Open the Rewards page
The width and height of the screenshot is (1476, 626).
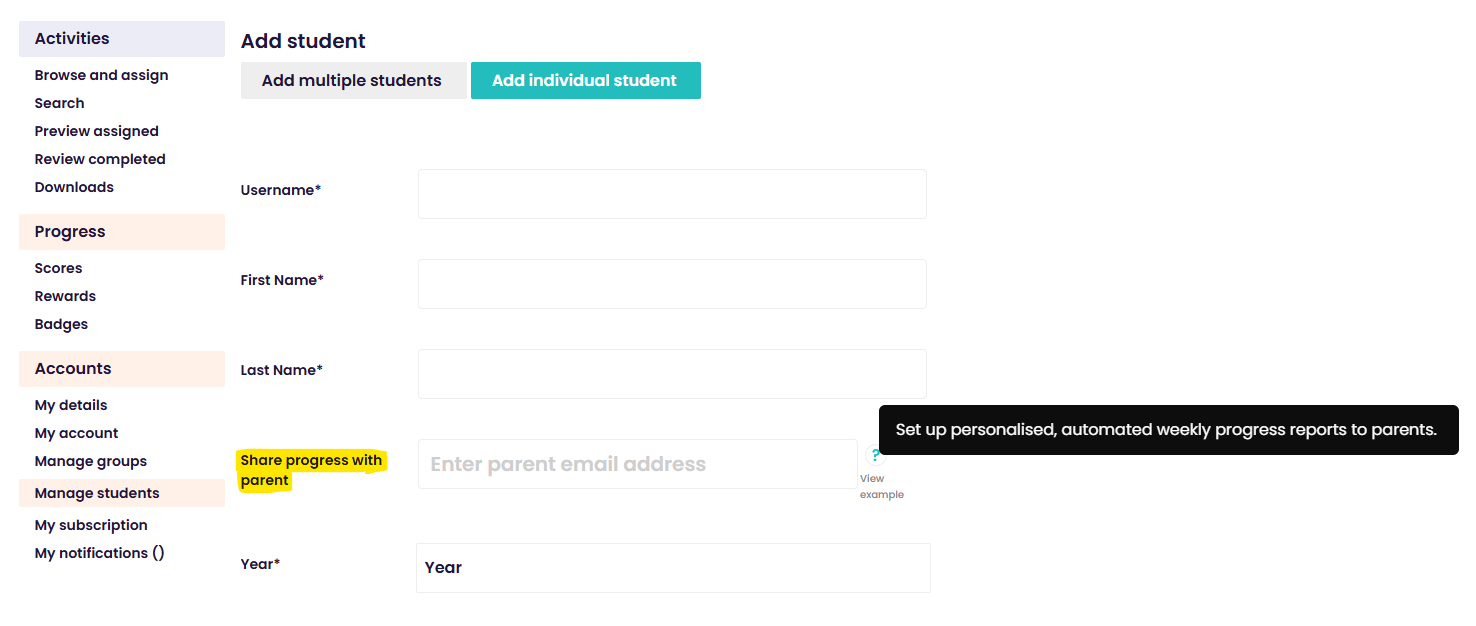click(65, 296)
